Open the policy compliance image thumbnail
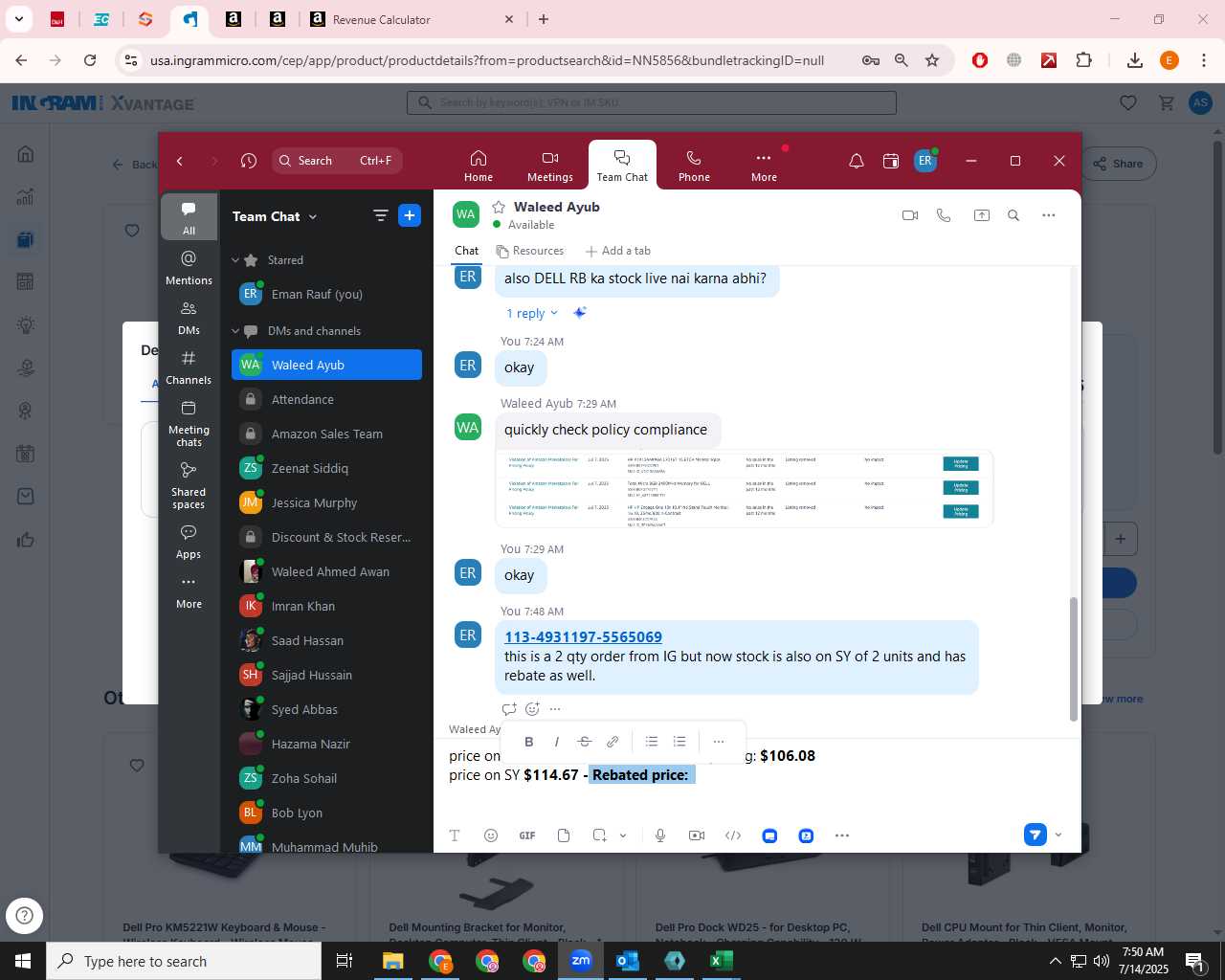This screenshot has height=980, width=1225. pos(745,488)
